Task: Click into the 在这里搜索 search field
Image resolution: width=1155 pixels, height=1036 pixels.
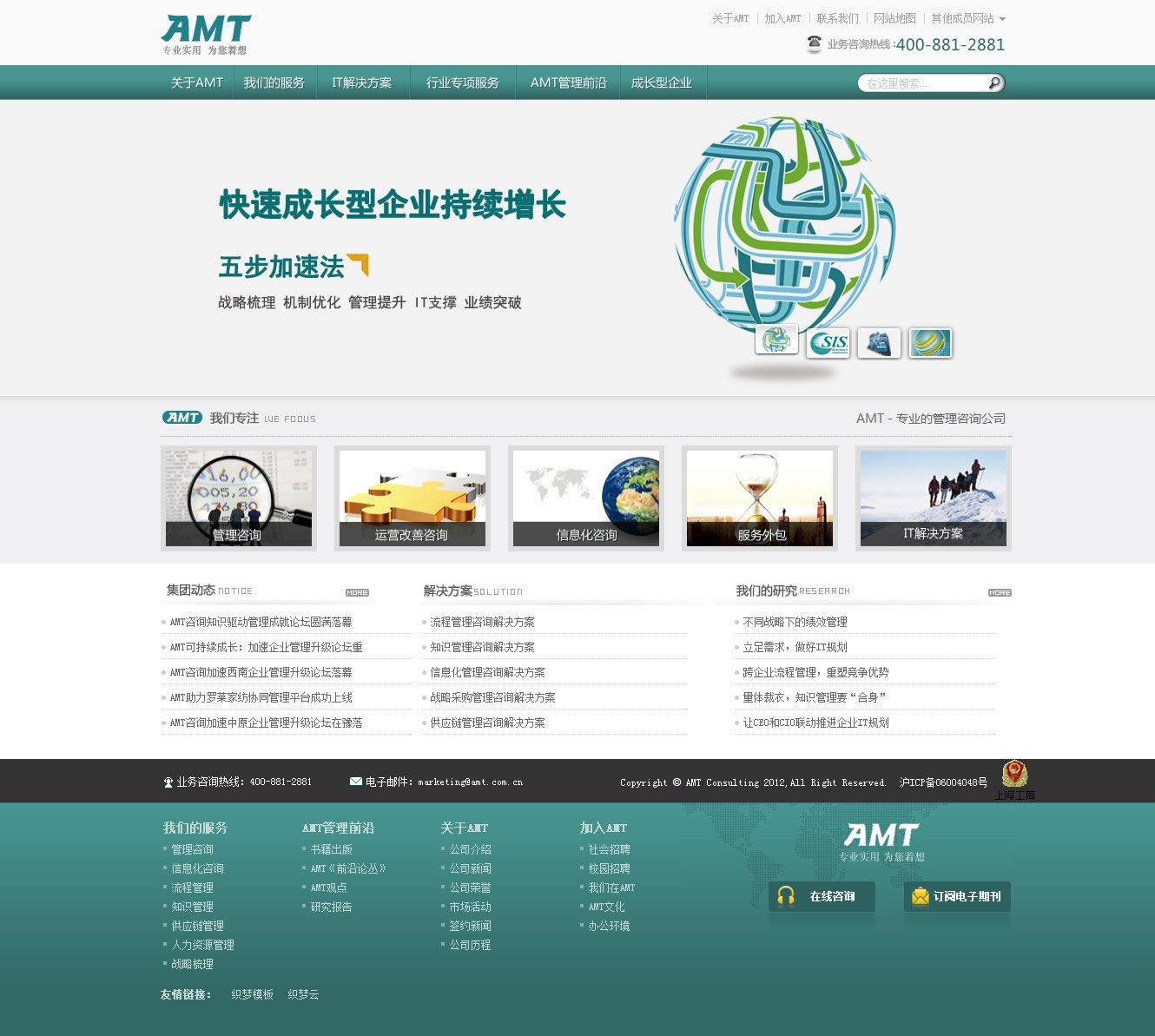Action: coord(922,83)
